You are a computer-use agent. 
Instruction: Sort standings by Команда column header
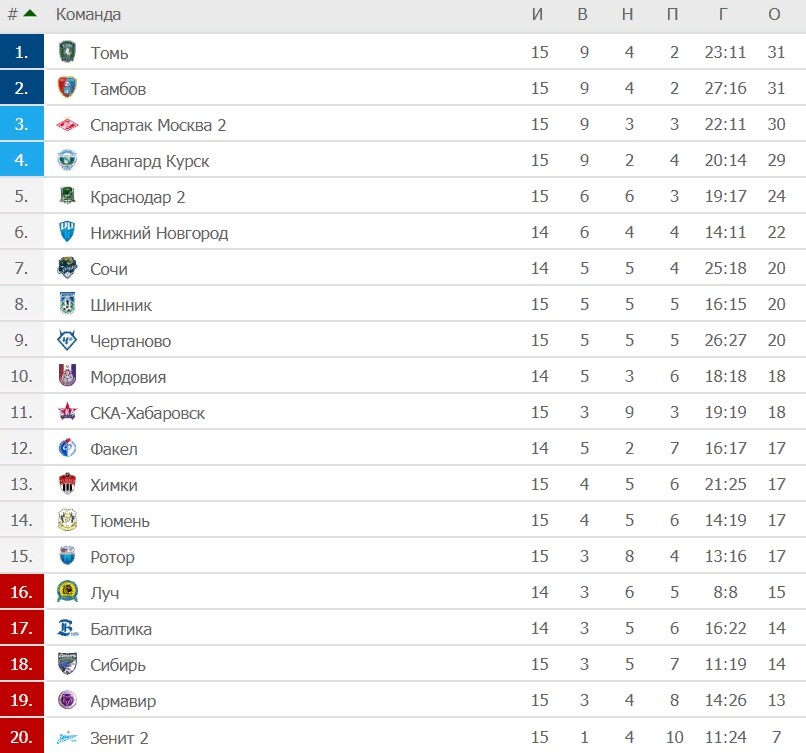tap(88, 14)
